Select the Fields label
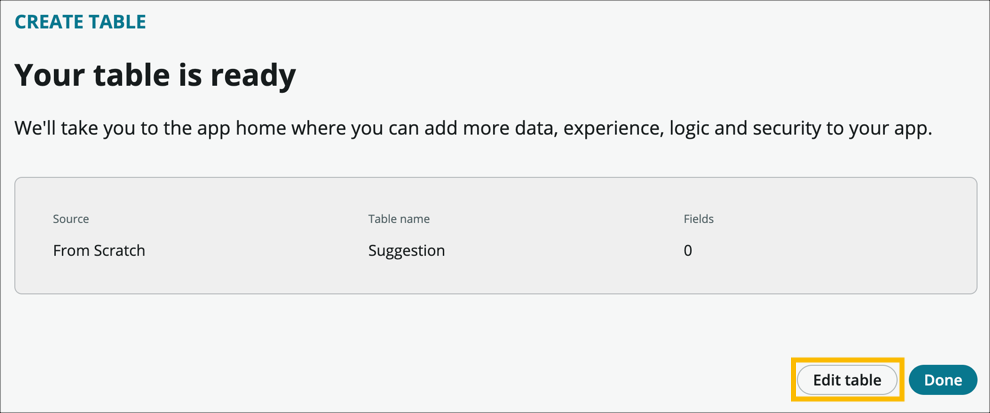The width and height of the screenshot is (990, 413). (698, 219)
